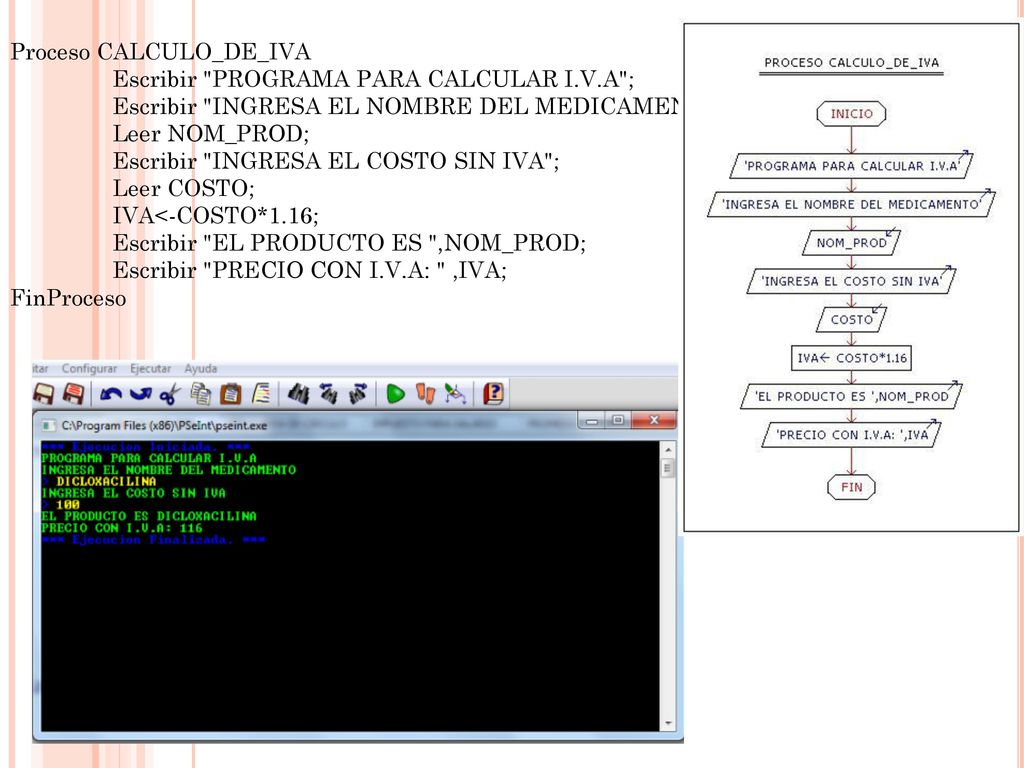The image size is (1024, 768).
Task: Click code line Escribir "INGRESA EL COSTO SIN IVA";
Action: click(x=336, y=161)
